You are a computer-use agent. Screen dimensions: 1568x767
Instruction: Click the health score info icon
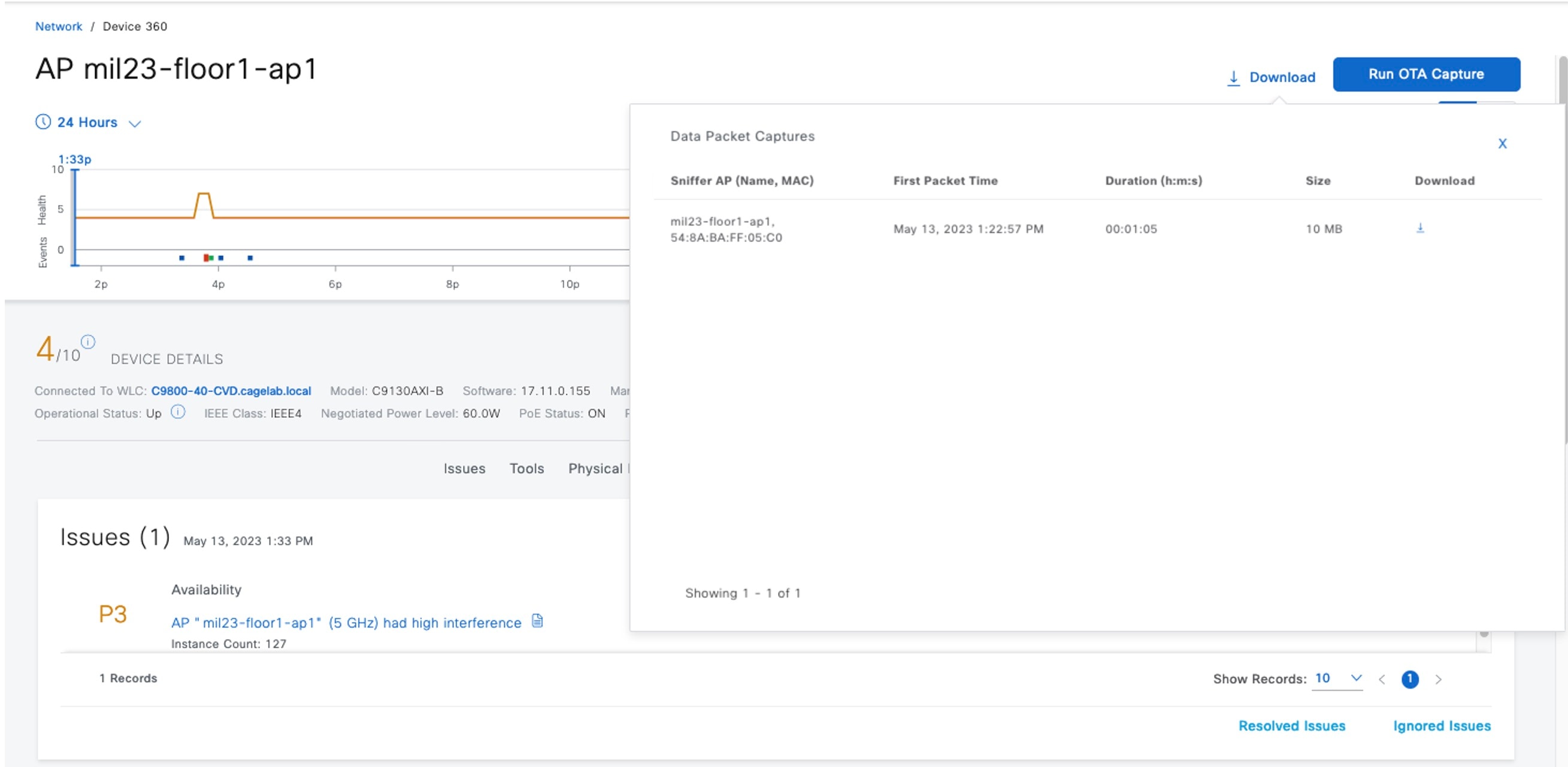88,342
